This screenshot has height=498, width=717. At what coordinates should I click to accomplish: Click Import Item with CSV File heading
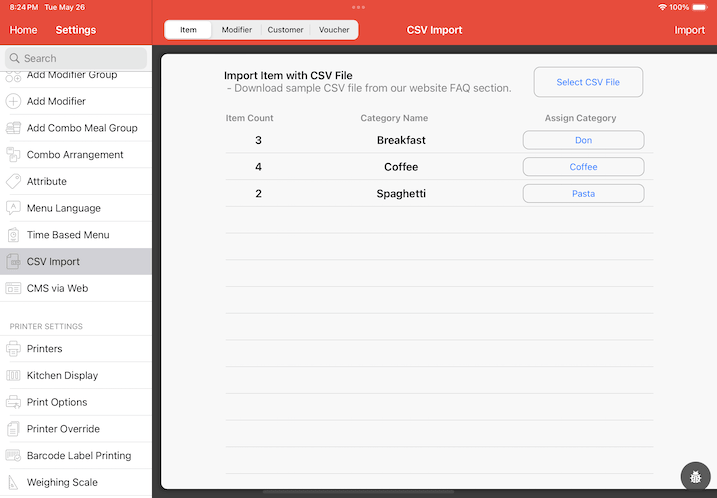[x=288, y=75]
